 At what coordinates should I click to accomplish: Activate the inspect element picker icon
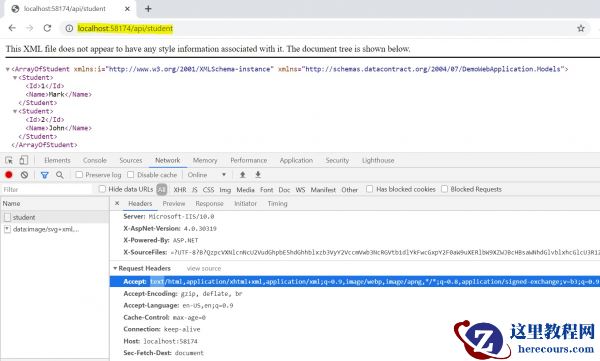pos(9,160)
